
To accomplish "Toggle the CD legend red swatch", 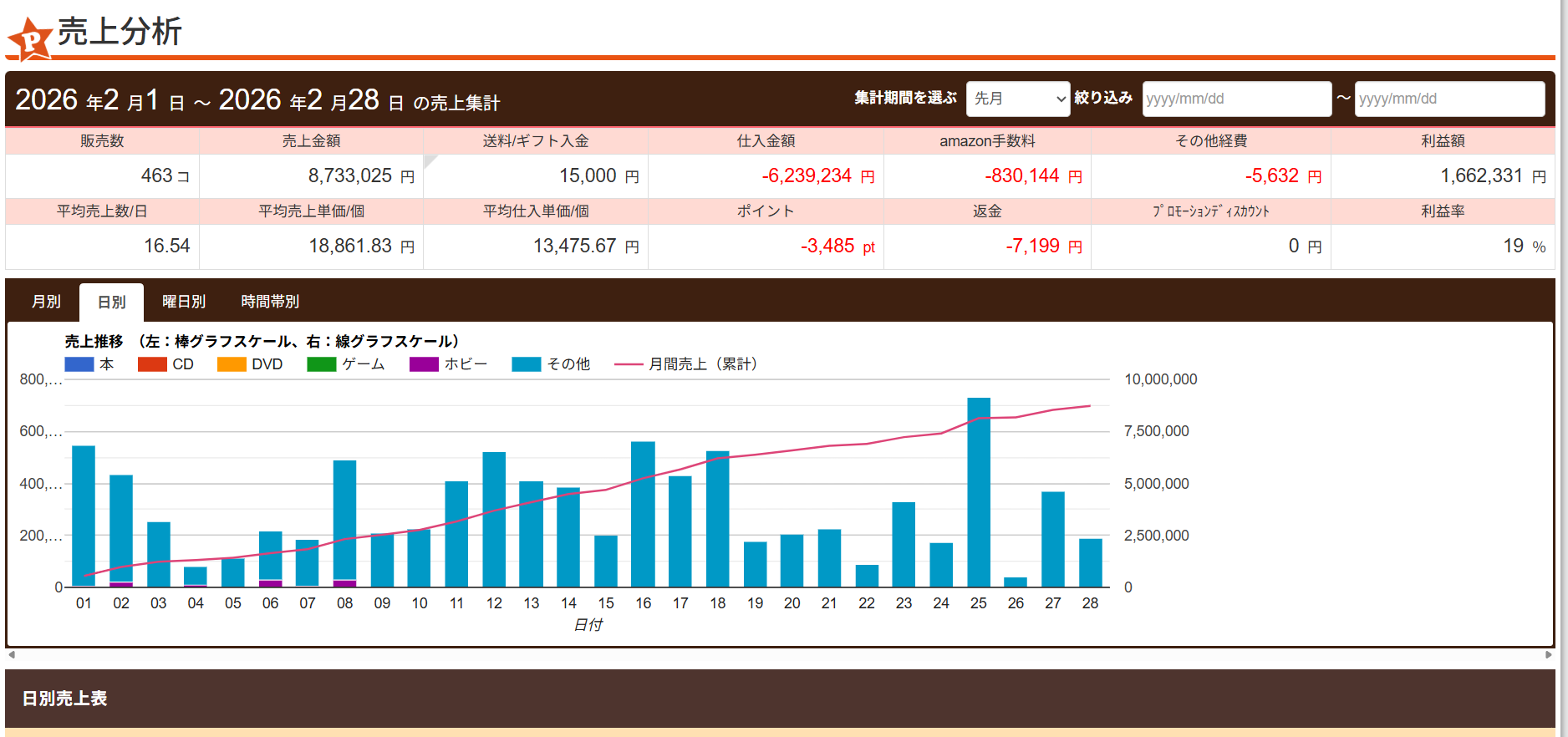I will pyautogui.click(x=152, y=364).
